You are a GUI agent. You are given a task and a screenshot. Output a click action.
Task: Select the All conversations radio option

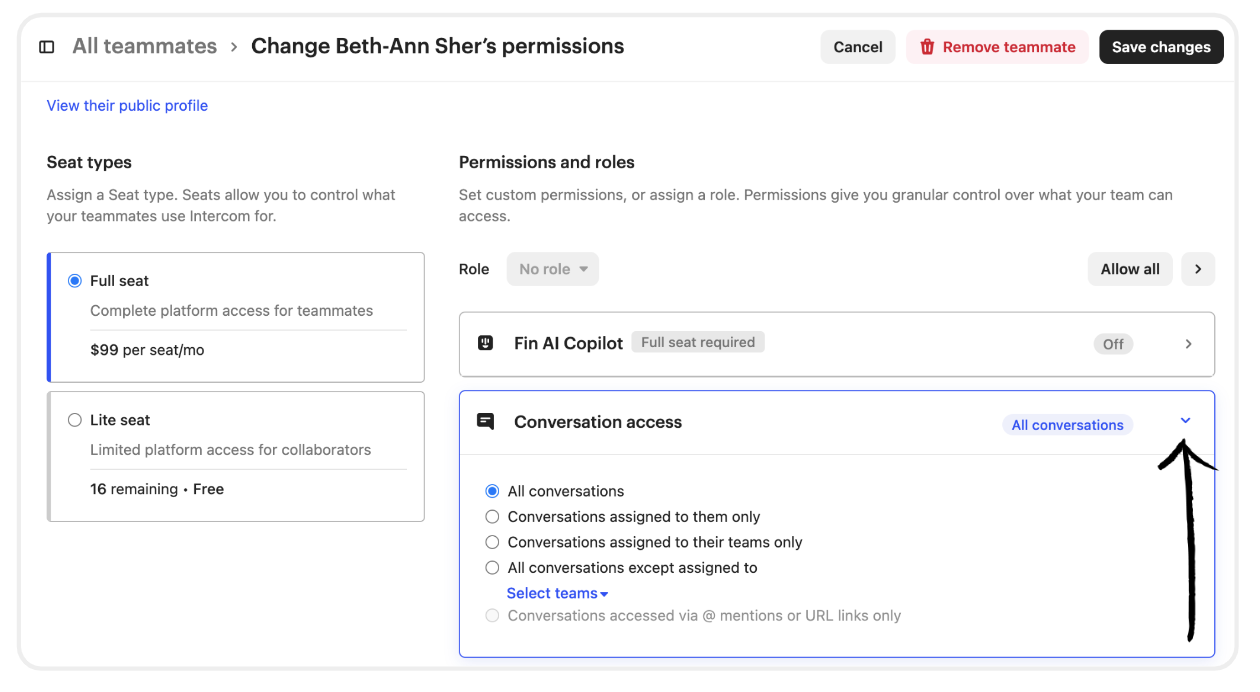point(492,491)
